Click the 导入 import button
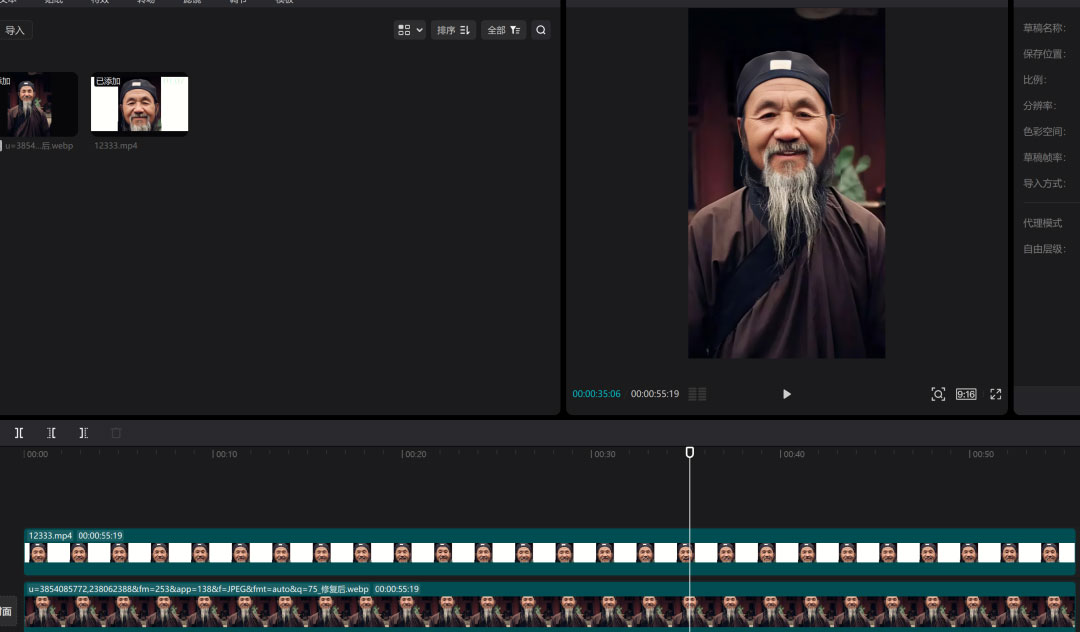This screenshot has width=1080, height=632. pyautogui.click(x=15, y=30)
